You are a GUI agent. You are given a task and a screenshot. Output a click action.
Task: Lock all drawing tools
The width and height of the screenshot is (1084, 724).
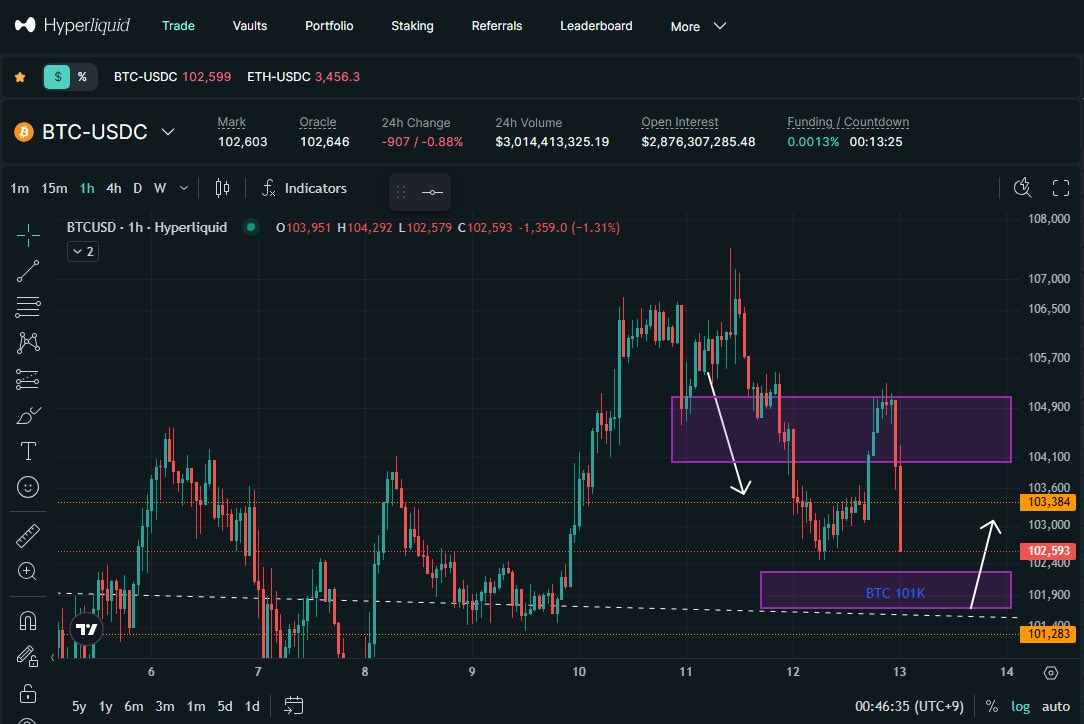[x=28, y=692]
